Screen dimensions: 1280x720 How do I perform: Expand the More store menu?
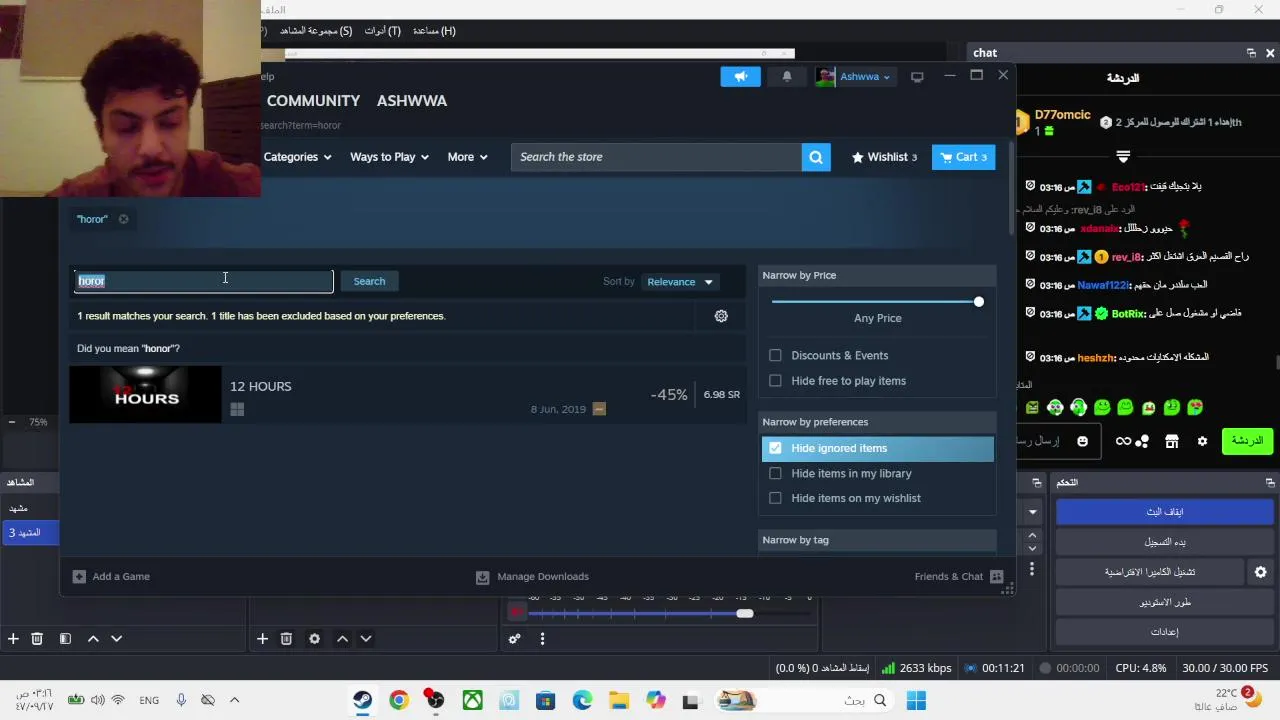[x=467, y=157]
